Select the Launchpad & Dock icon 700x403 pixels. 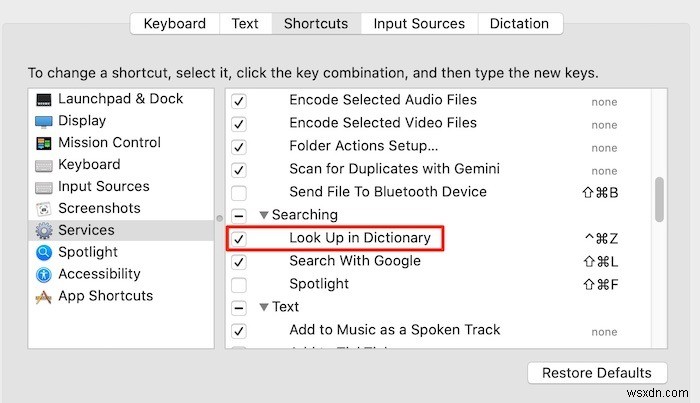(x=44, y=99)
